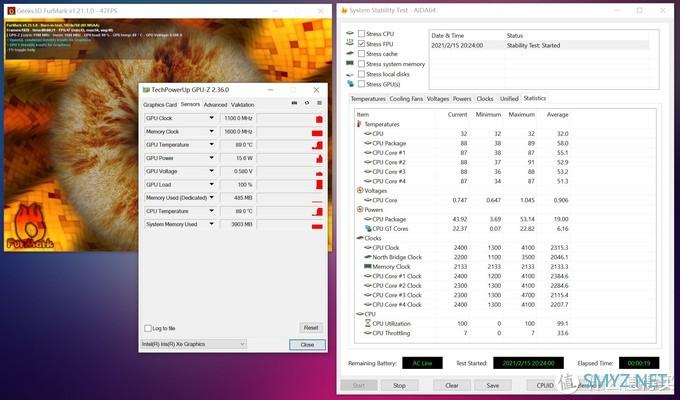Open the Cooling Fans tab in AIDA64

406,99
